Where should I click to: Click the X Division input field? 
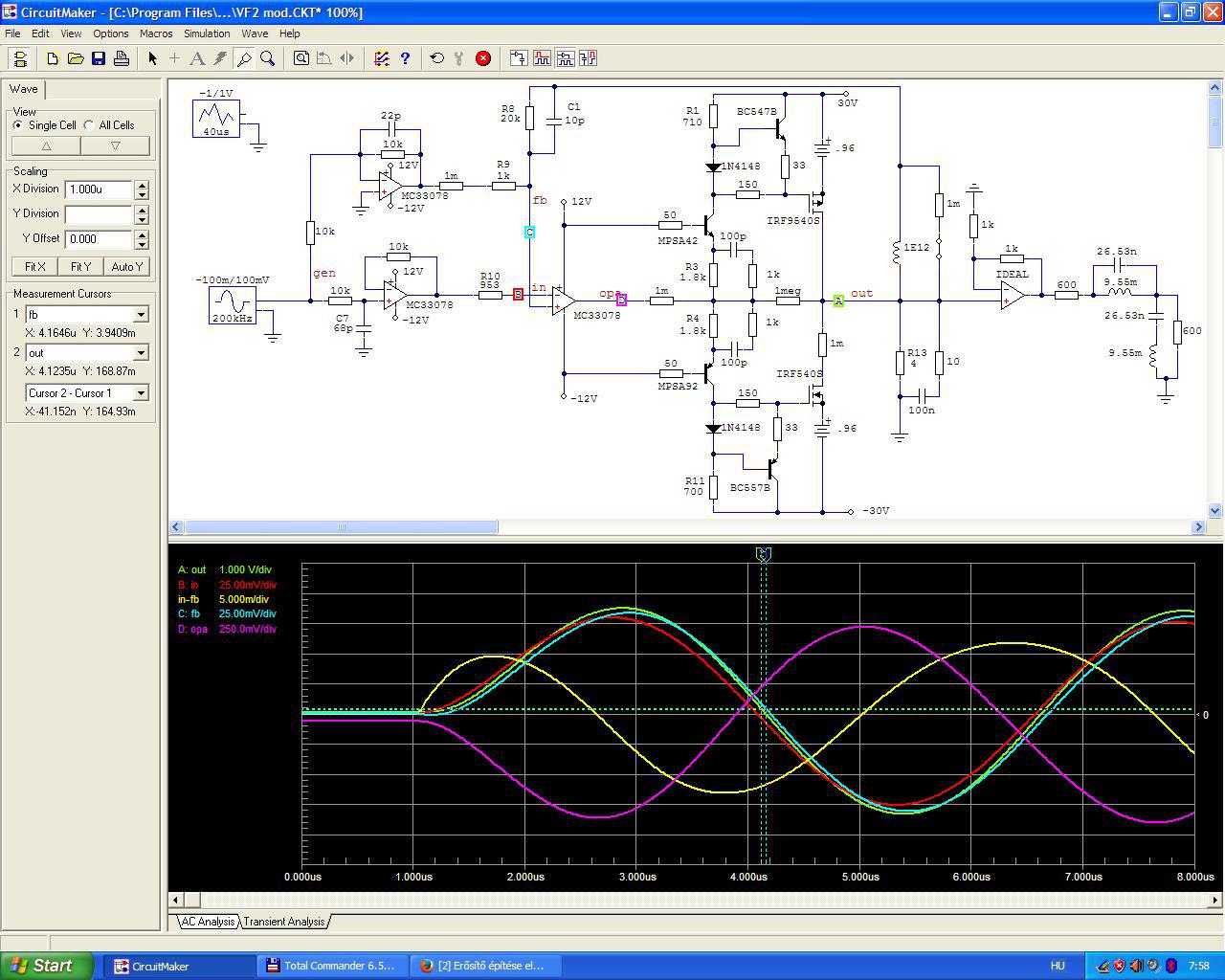[99, 189]
